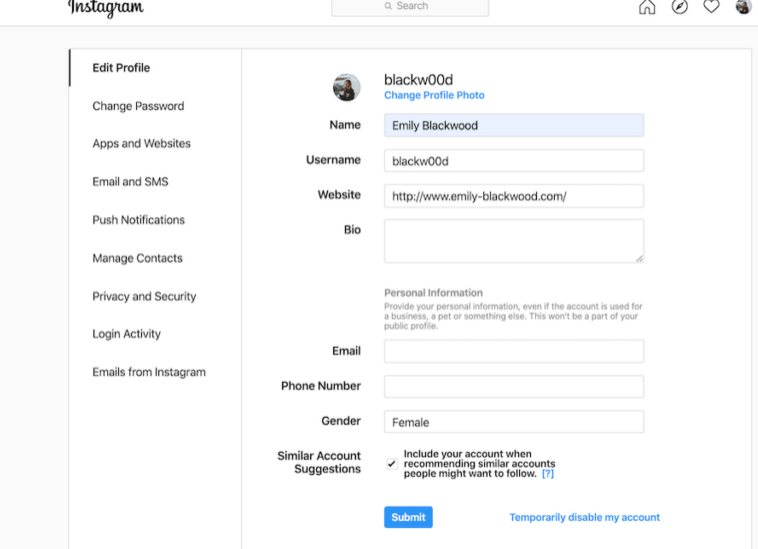Focus the Bio text area

pyautogui.click(x=514, y=241)
